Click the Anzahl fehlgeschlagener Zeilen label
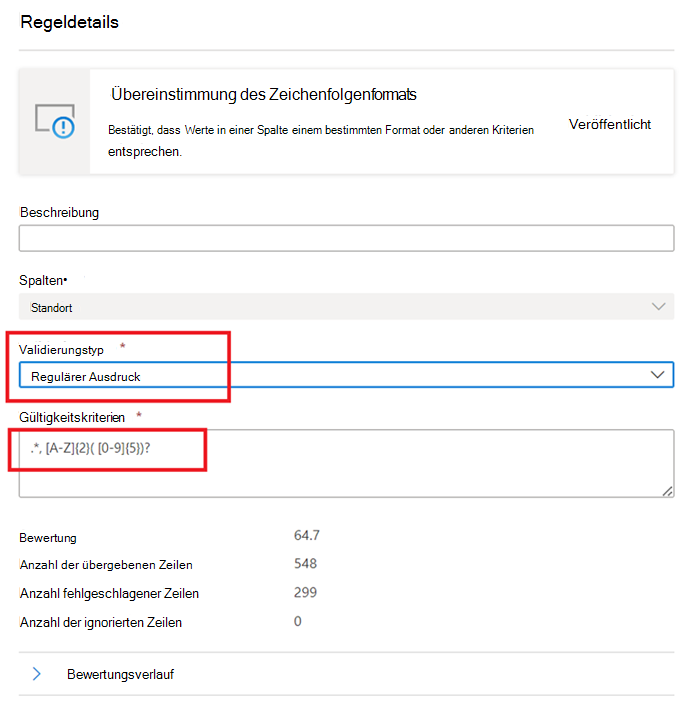This screenshot has width=700, height=709. (x=109, y=593)
